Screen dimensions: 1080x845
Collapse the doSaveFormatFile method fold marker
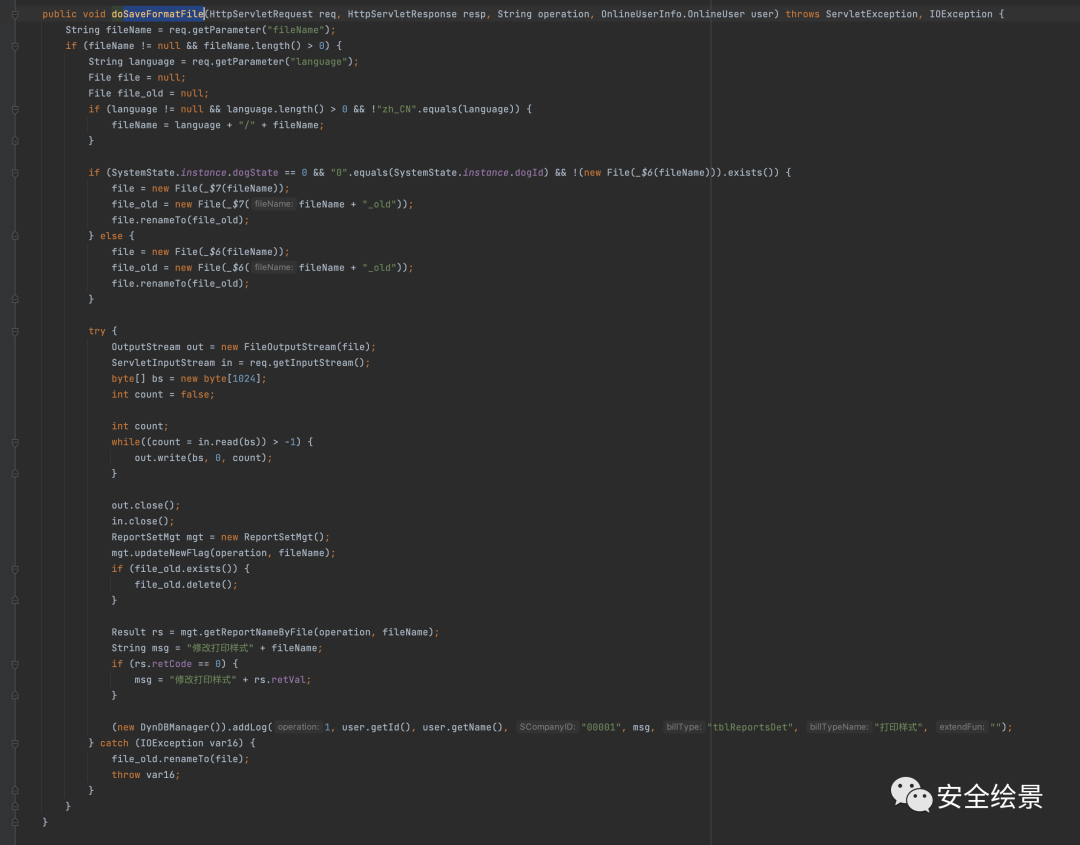15,14
